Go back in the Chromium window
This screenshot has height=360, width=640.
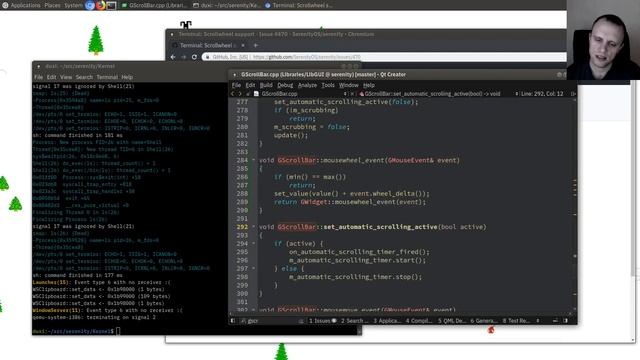point(173,57)
